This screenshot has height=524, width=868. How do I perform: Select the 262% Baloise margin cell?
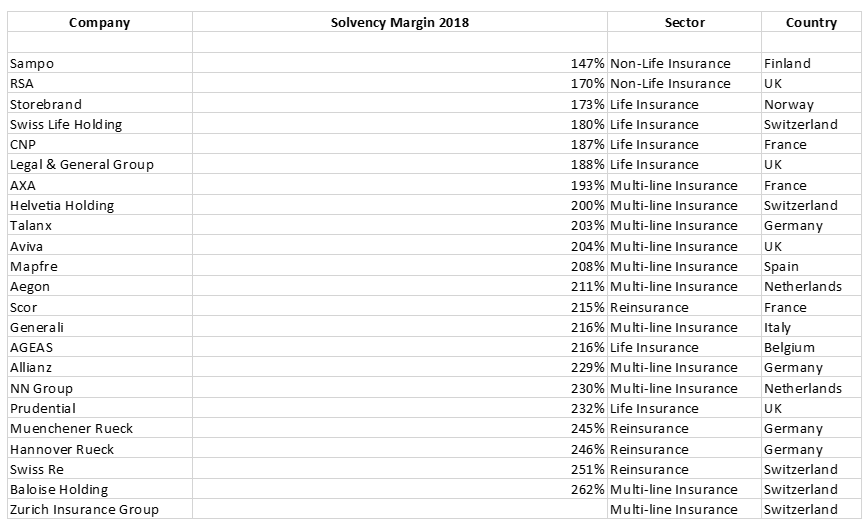(400, 489)
